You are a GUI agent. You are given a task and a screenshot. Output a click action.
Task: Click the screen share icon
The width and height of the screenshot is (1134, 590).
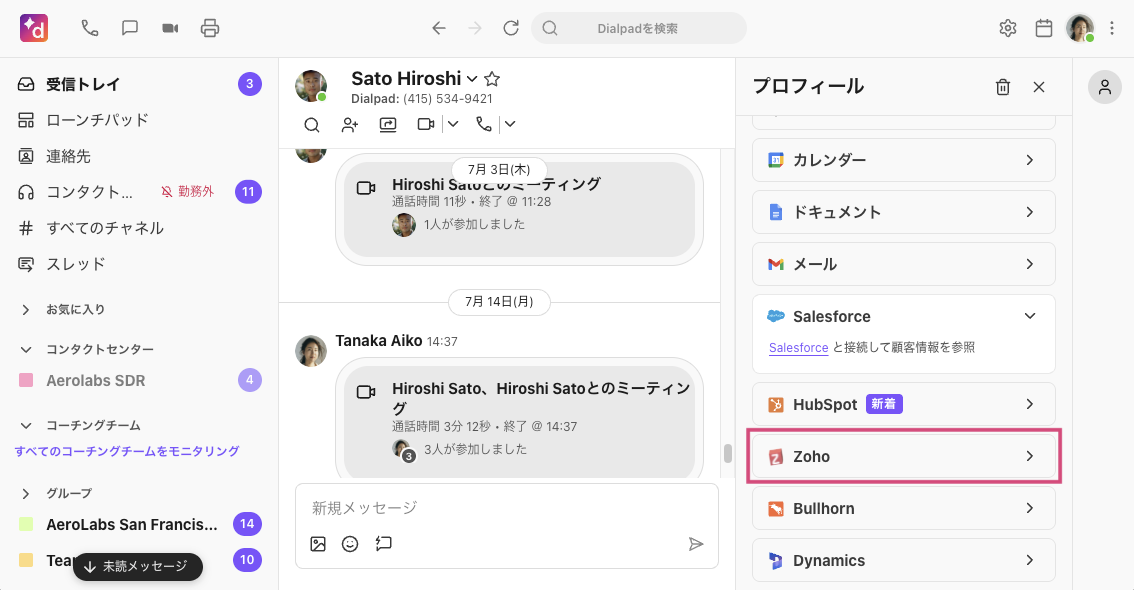[388, 124]
